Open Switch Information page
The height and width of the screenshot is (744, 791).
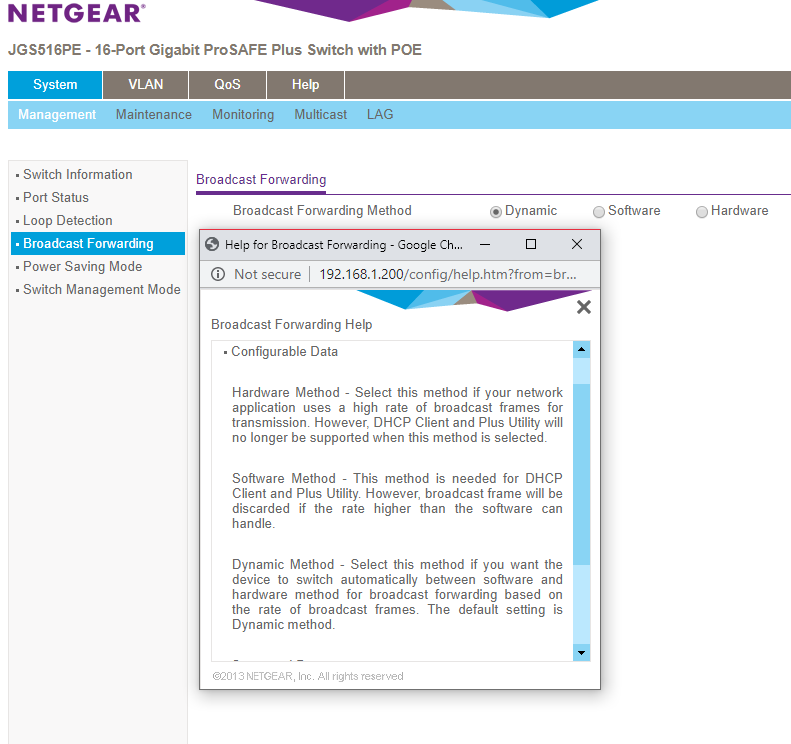(x=78, y=175)
